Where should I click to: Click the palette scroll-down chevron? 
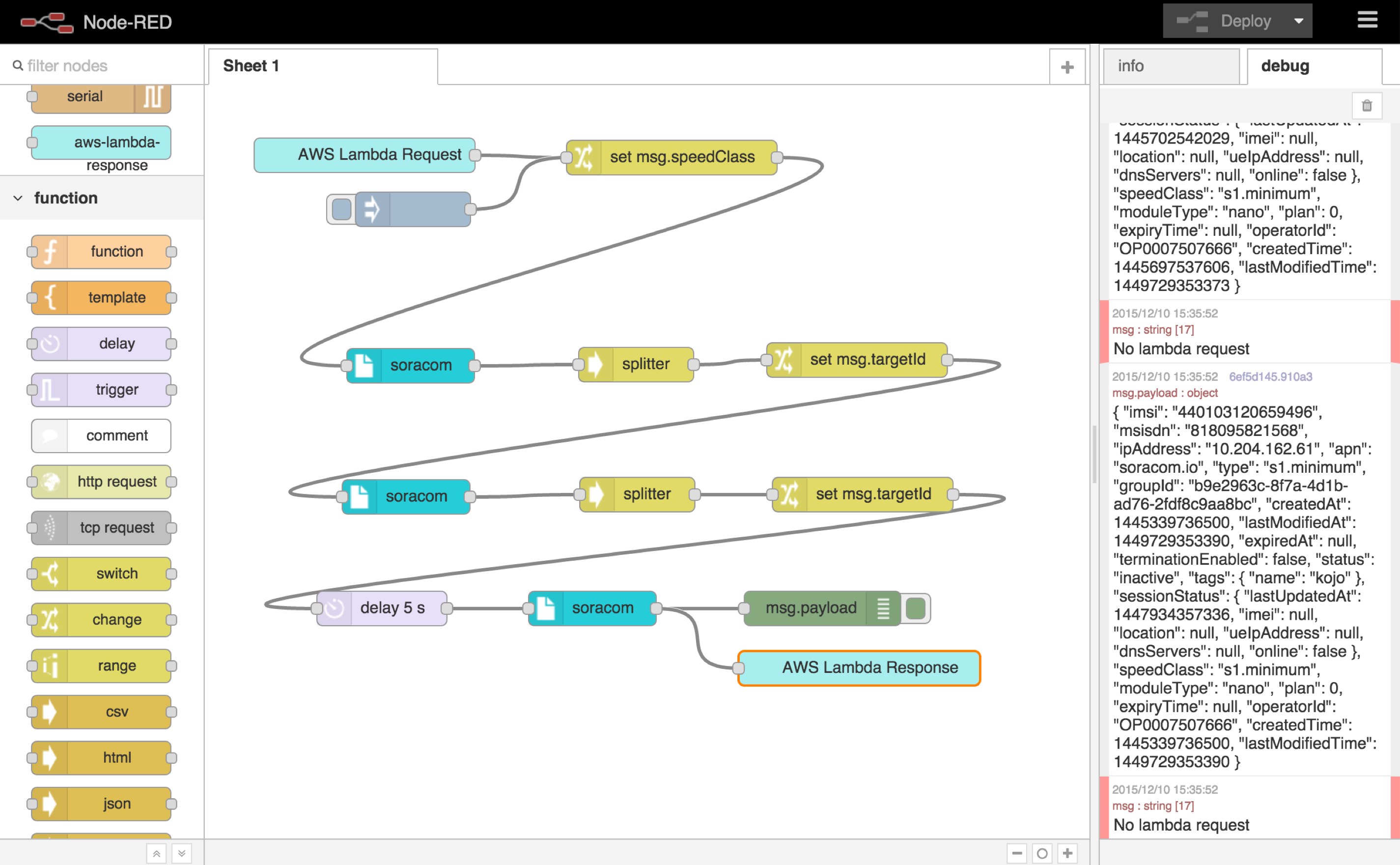tap(182, 853)
